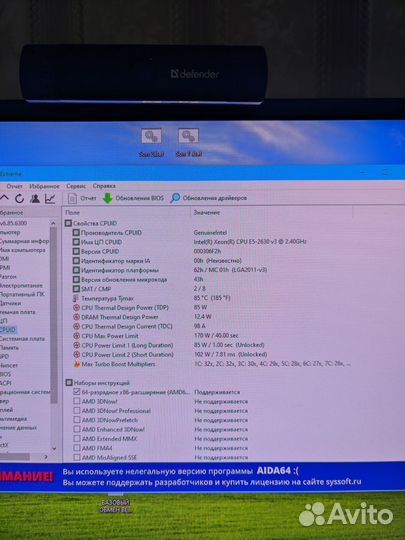This screenshot has width=405, height=540.
Task: Select Разгон in the tree
Action: tap(8, 277)
